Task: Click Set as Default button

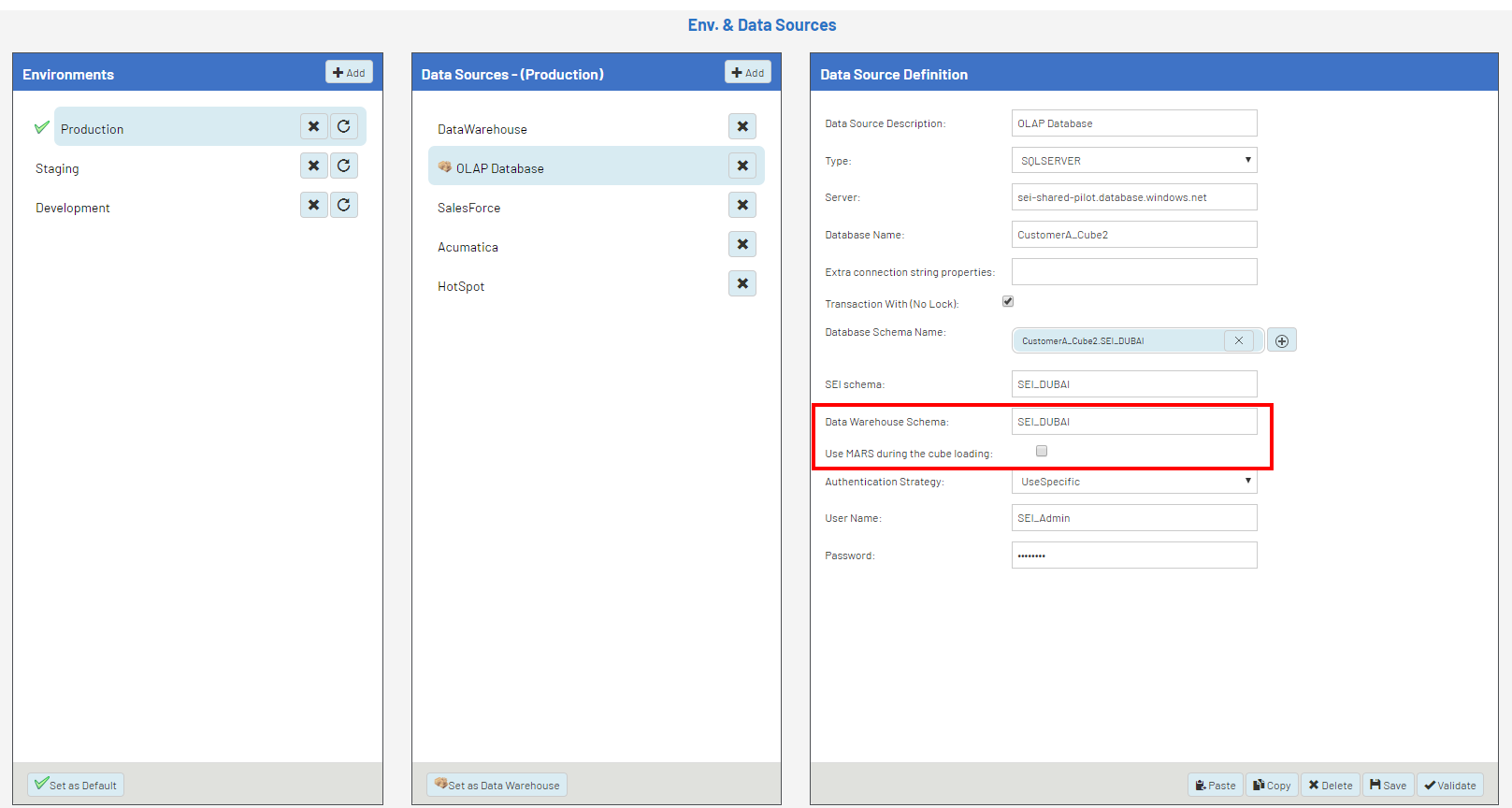Action: (x=75, y=785)
